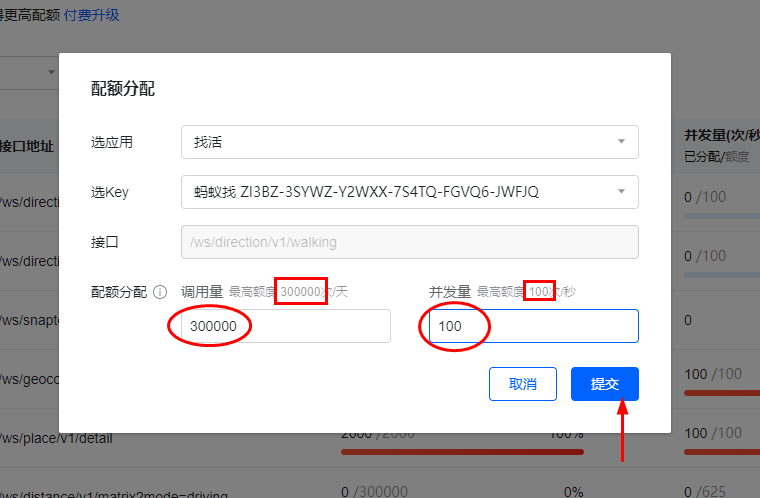Click the 取消 button

tap(522, 384)
